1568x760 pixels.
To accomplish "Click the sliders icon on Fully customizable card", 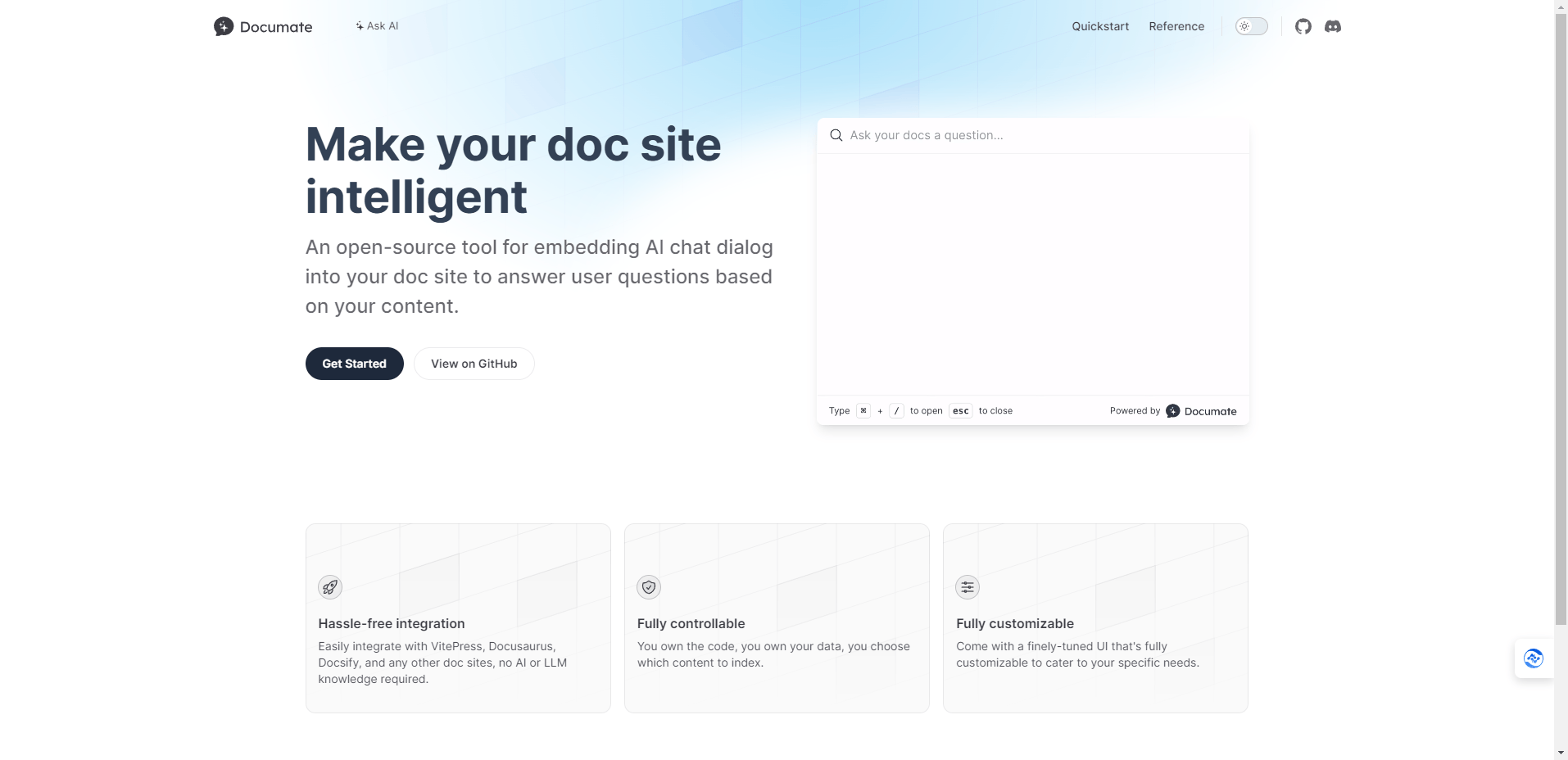I will [967, 586].
